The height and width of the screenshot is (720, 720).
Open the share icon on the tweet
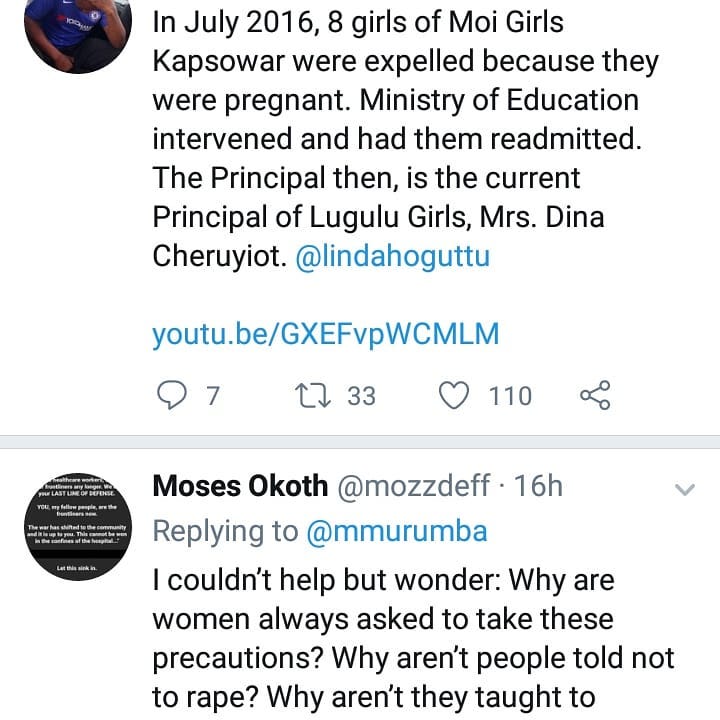tap(595, 397)
